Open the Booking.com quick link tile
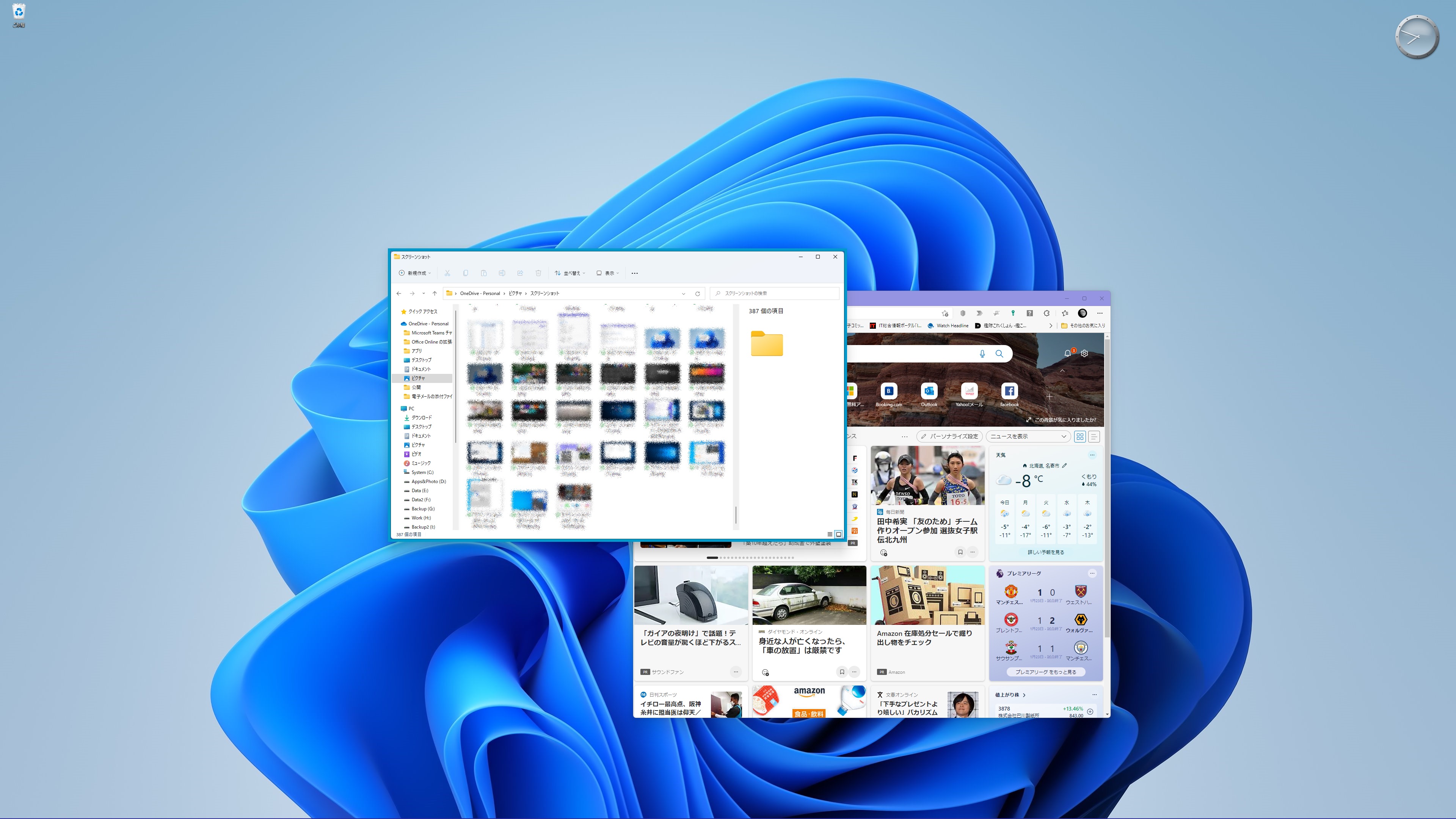 (x=888, y=394)
